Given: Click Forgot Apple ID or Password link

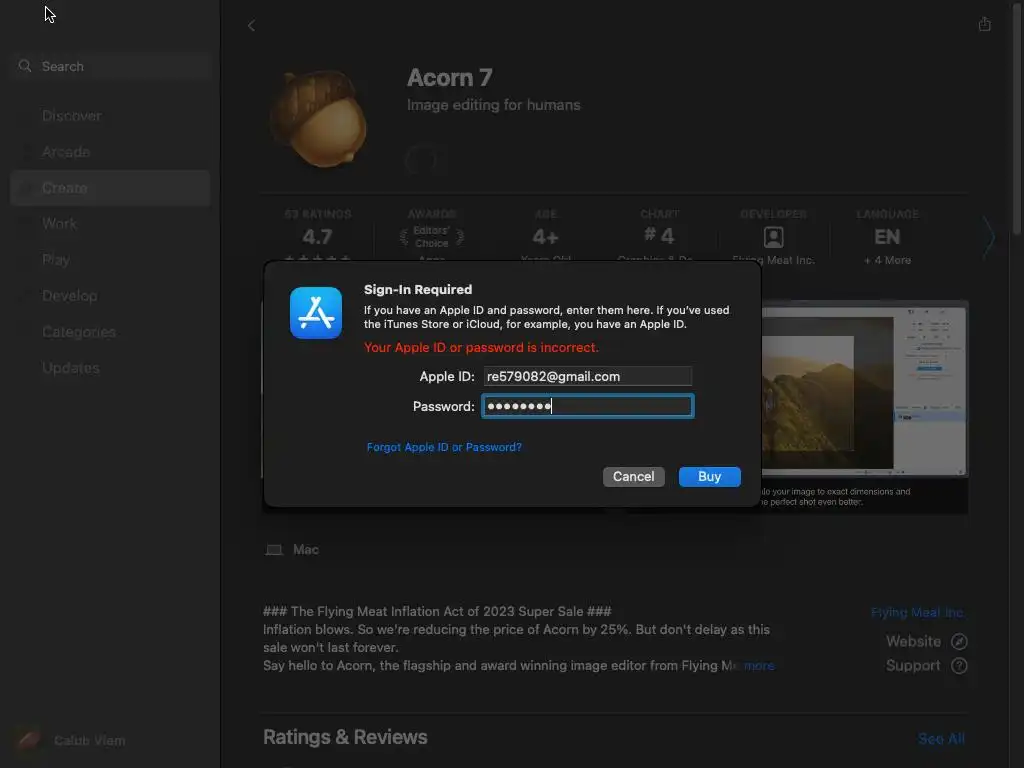Looking at the screenshot, I should [x=444, y=447].
